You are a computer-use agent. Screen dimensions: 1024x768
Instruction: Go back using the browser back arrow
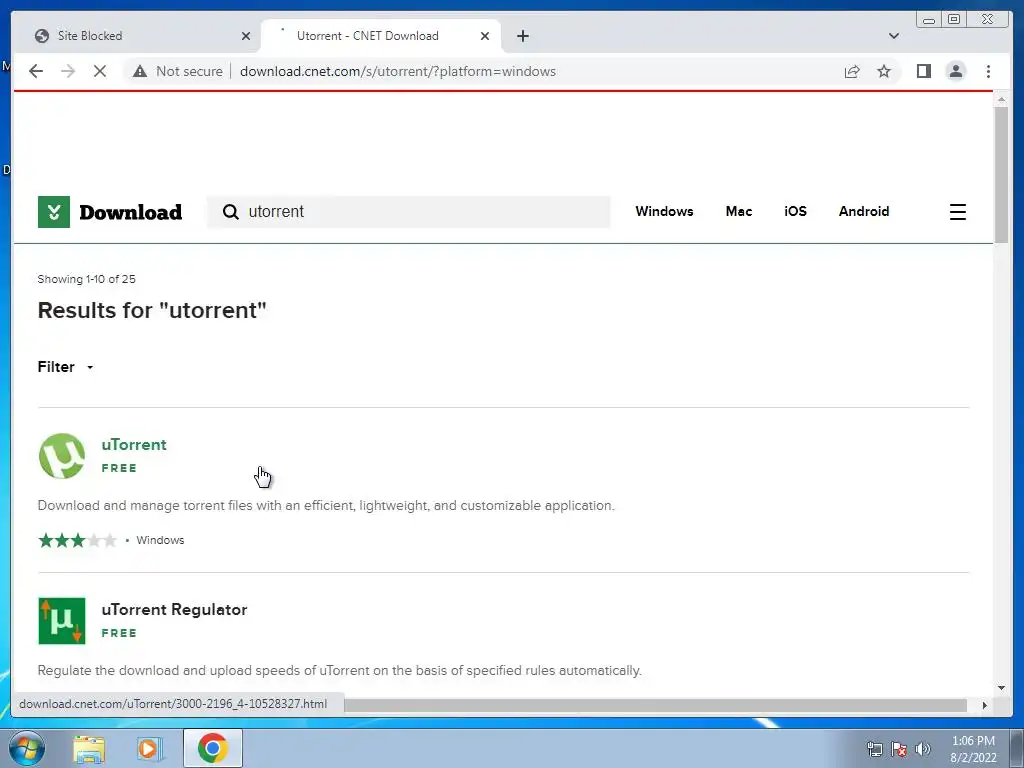[36, 71]
